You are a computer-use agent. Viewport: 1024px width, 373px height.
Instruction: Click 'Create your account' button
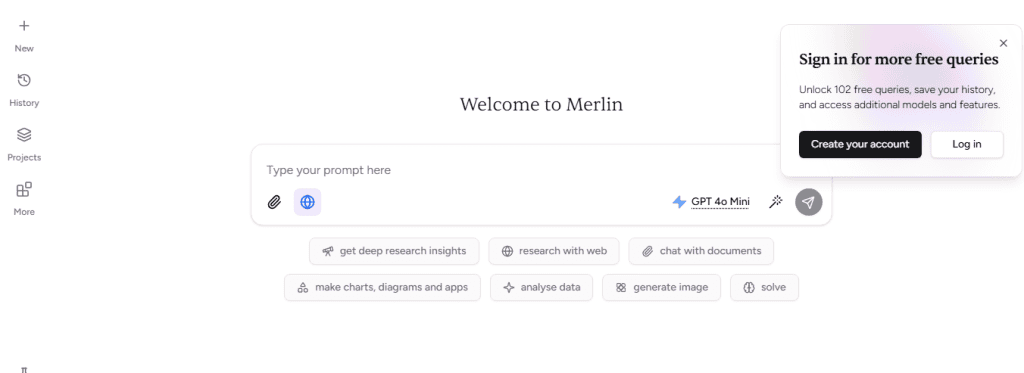860,144
